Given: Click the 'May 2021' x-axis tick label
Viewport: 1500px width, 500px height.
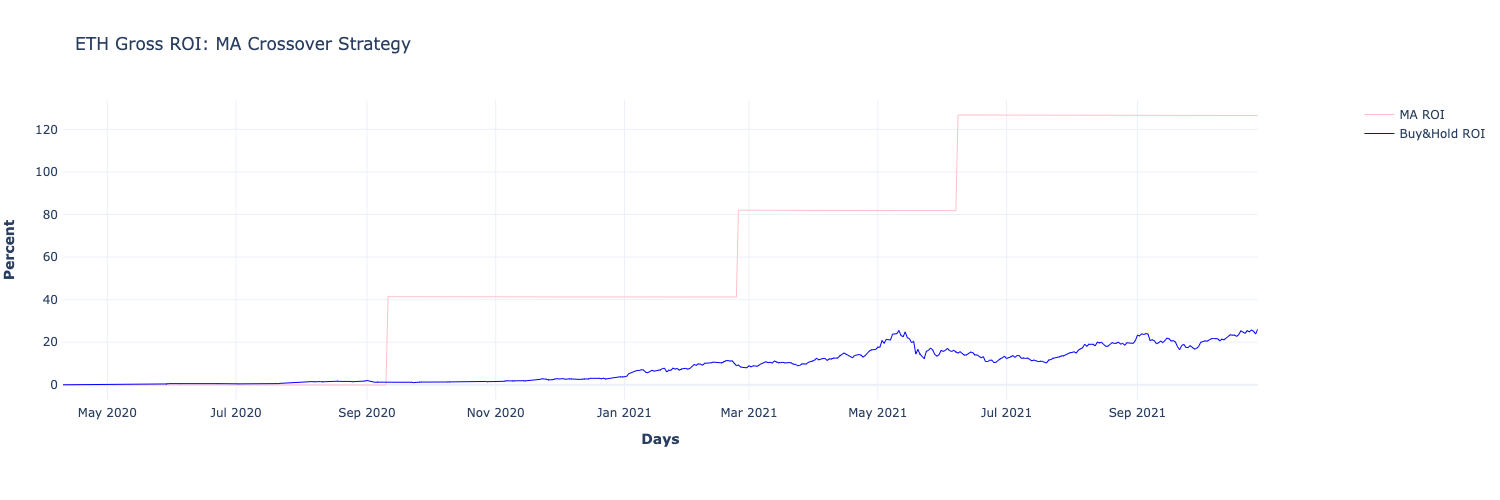Looking at the screenshot, I should tap(877, 412).
